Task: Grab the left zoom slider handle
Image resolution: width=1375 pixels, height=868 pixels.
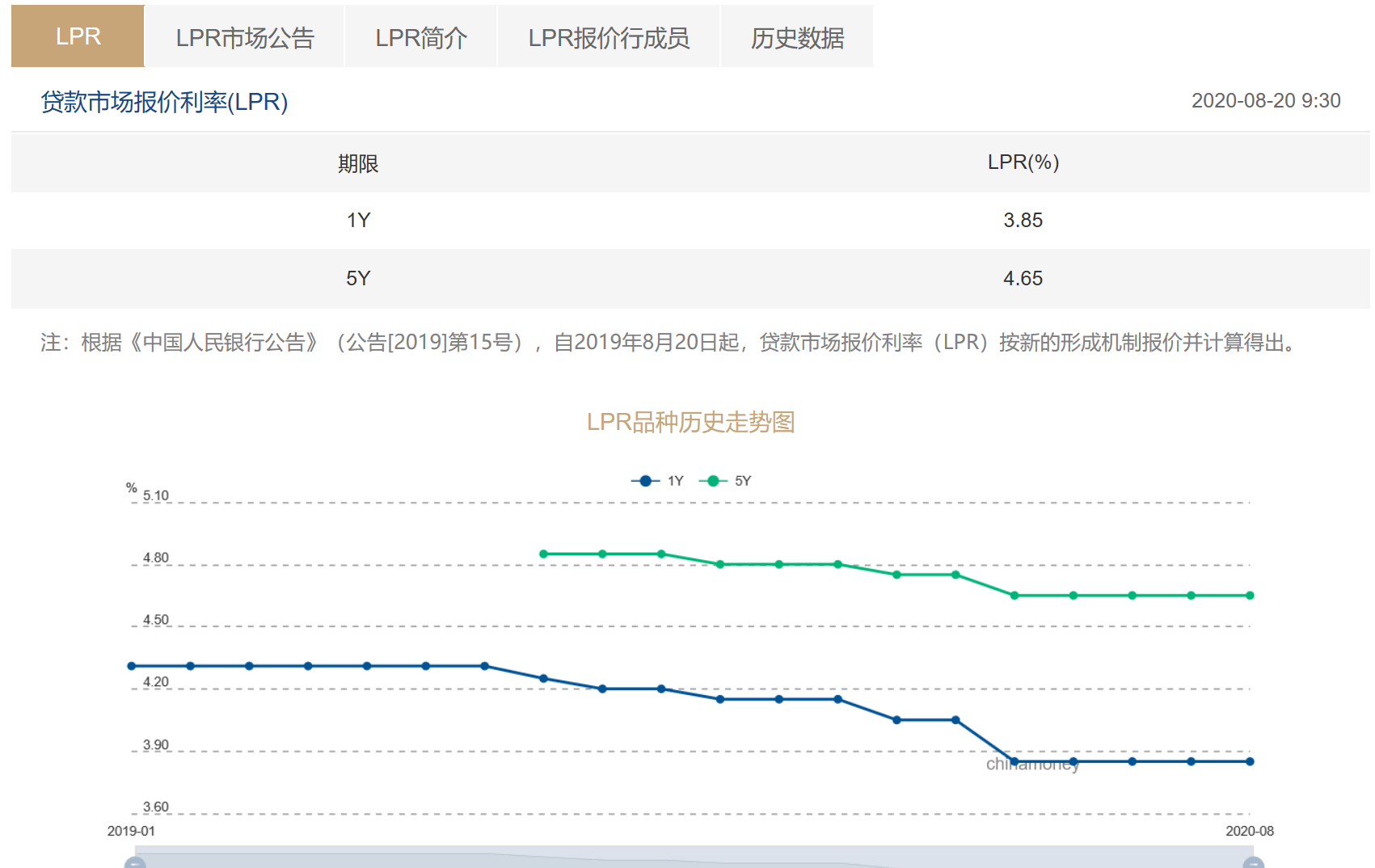Action: [135, 862]
